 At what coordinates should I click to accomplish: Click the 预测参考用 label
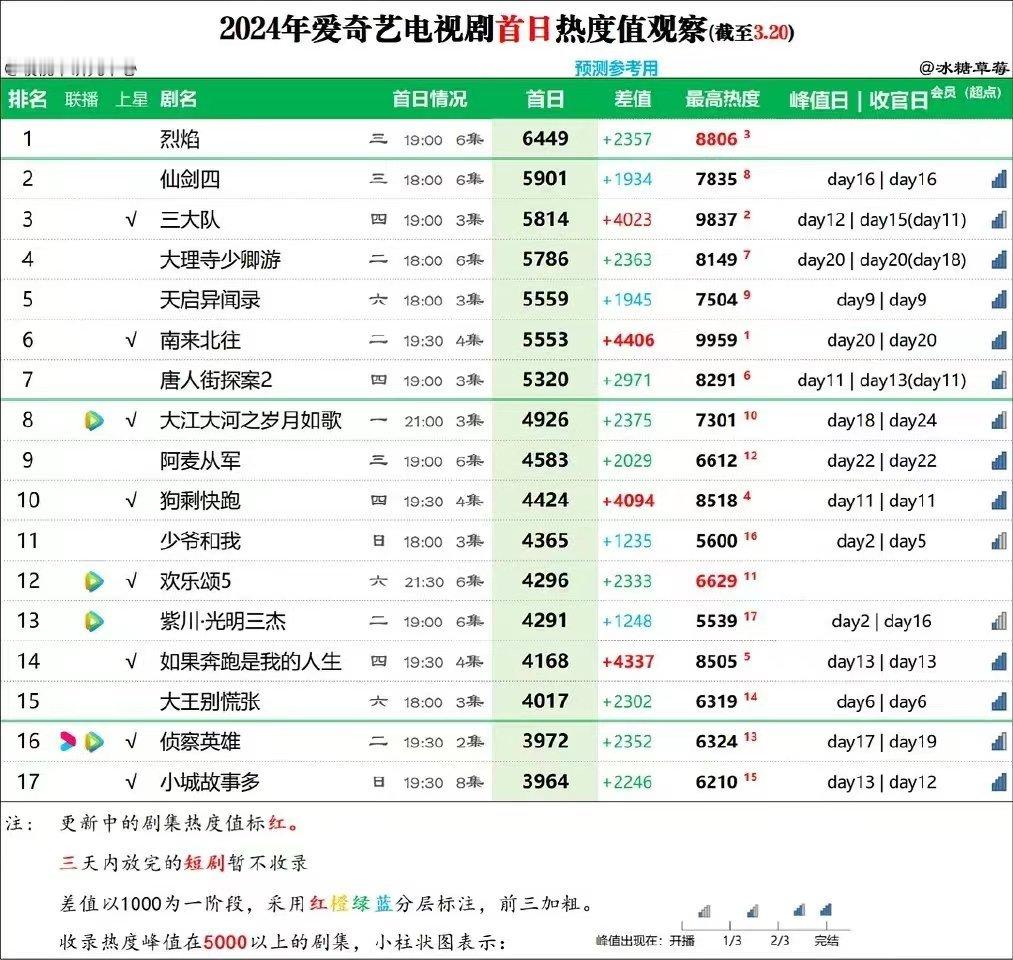pyautogui.click(x=616, y=68)
